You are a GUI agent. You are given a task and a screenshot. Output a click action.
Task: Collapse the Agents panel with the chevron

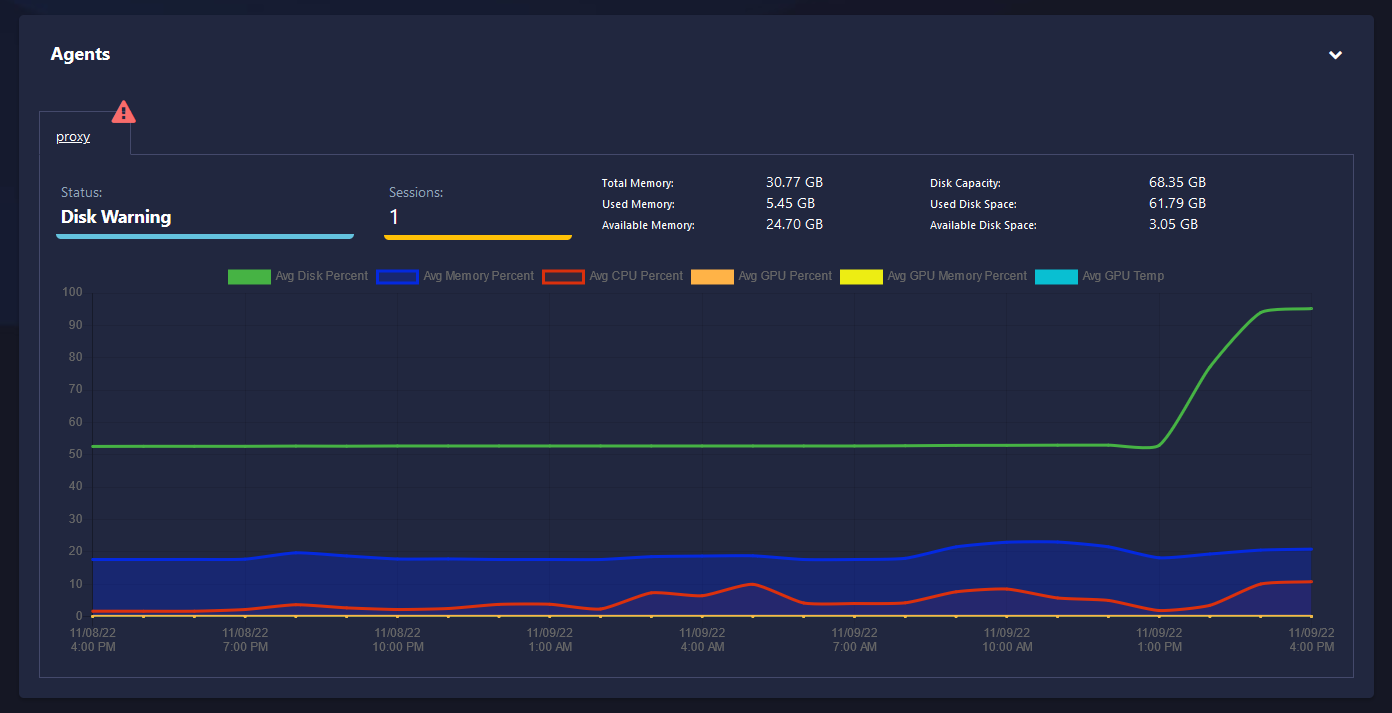1335,55
